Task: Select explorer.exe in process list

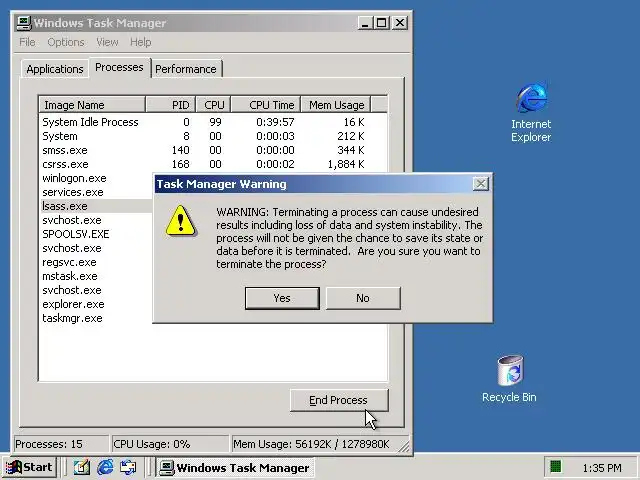Action: (x=73, y=304)
